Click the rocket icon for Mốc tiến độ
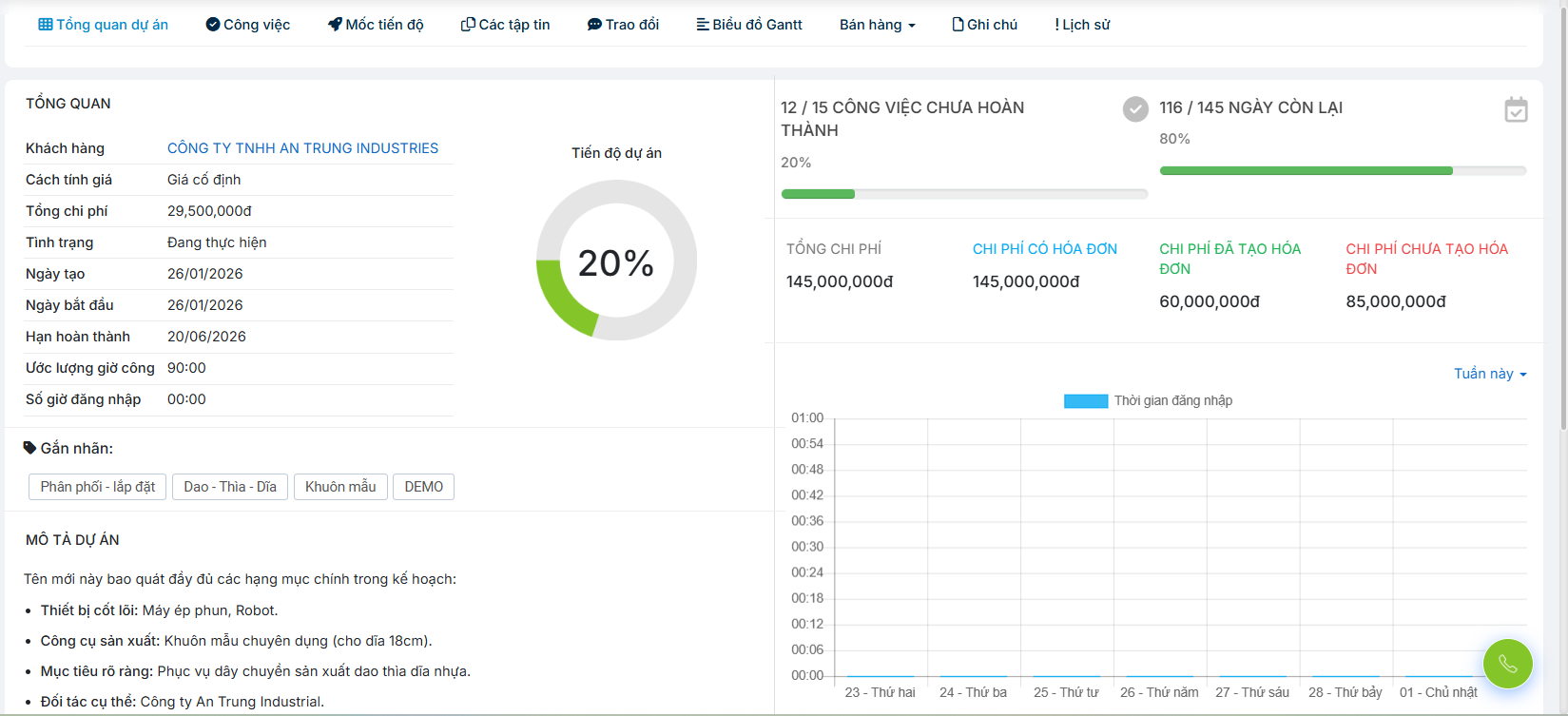The image size is (1568, 716). pos(335,25)
